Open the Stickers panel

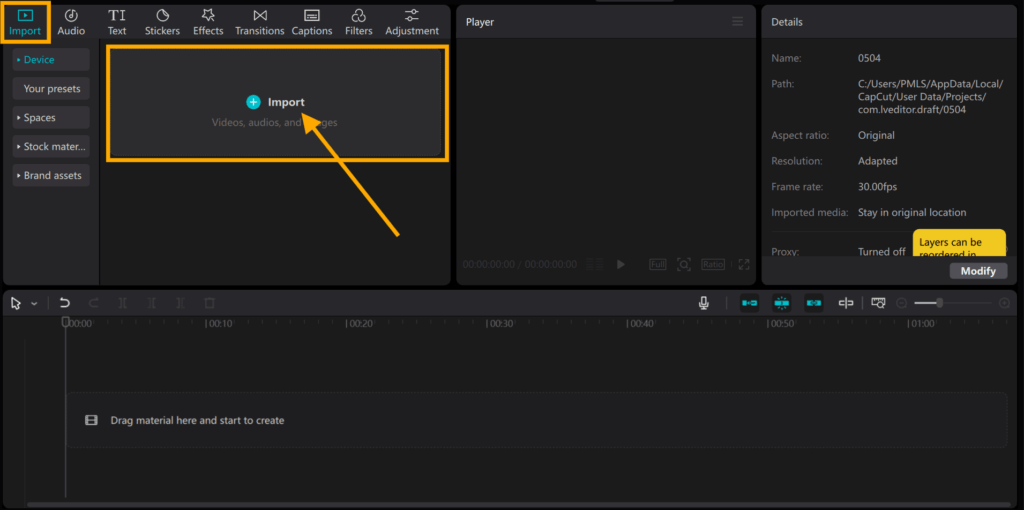point(162,22)
